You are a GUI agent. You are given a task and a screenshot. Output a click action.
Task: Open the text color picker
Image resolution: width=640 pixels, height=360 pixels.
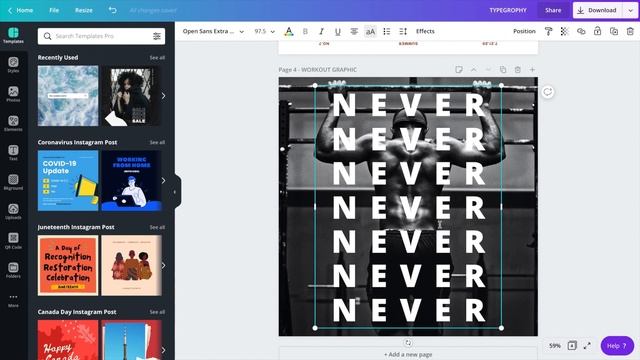point(289,31)
